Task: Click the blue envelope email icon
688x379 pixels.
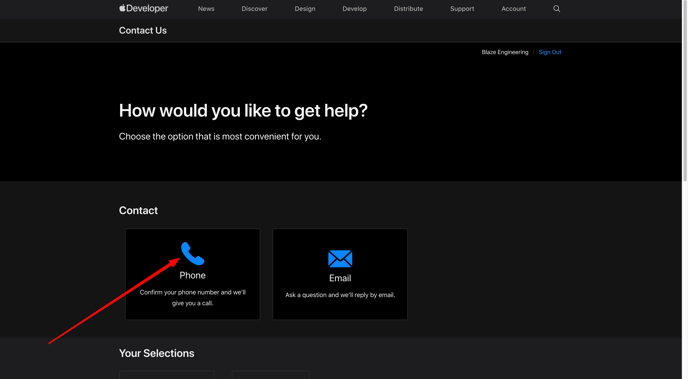Action: (x=340, y=258)
